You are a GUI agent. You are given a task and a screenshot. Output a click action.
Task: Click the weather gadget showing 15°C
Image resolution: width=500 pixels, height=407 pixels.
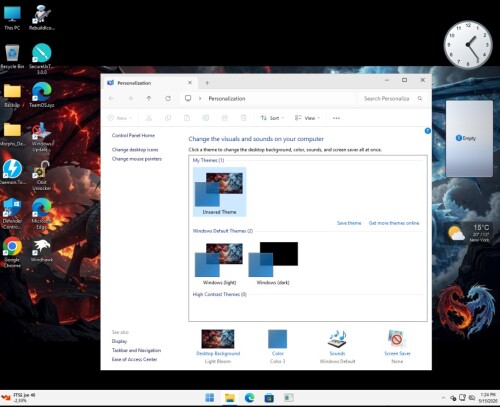pos(469,232)
